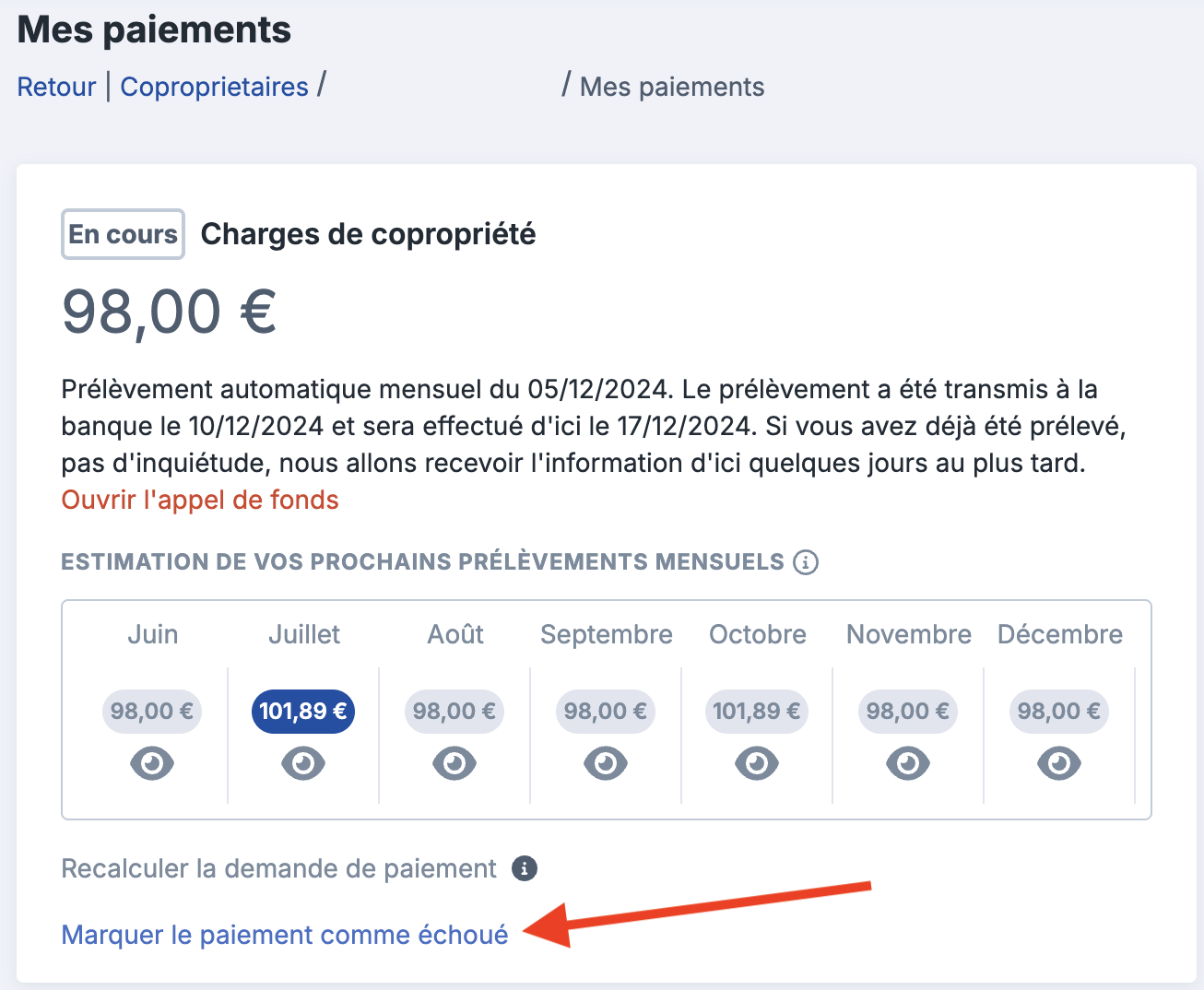Click the En cours status badge
This screenshot has width=1204, height=990.
coord(123,234)
